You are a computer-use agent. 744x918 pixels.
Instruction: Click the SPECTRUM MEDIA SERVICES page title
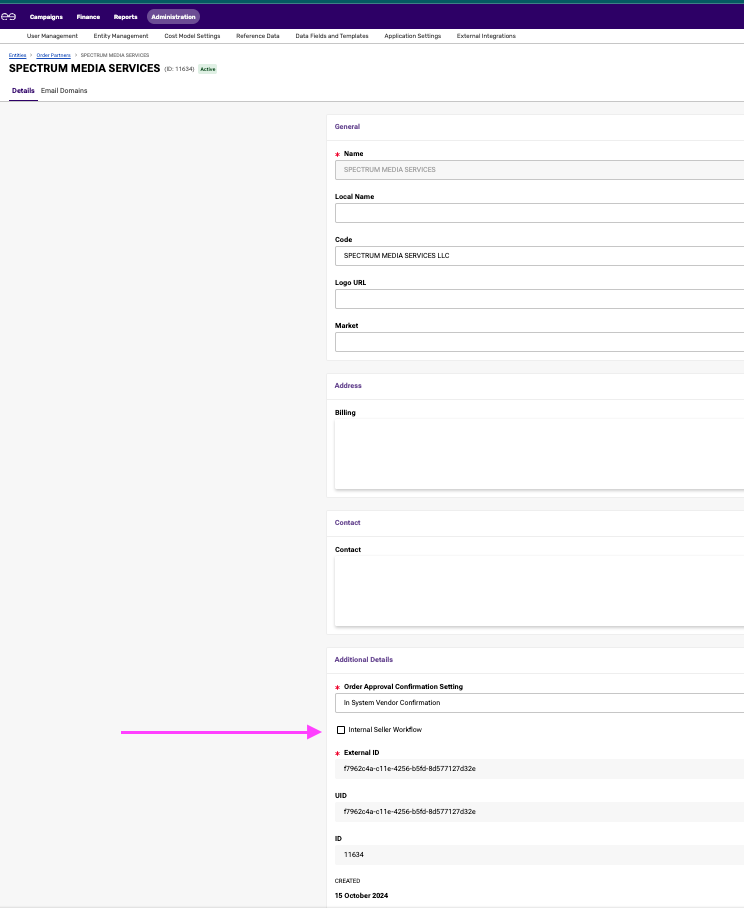tap(84, 68)
